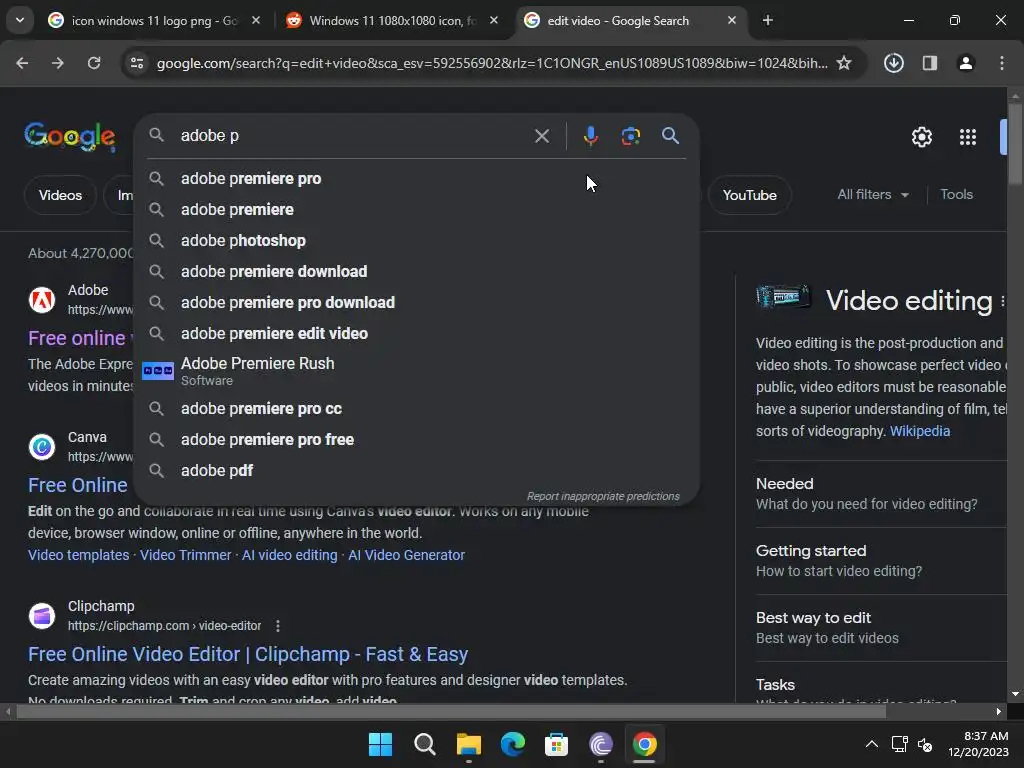Open clock and date in system tray
1024x768 pixels.
click(x=978, y=744)
